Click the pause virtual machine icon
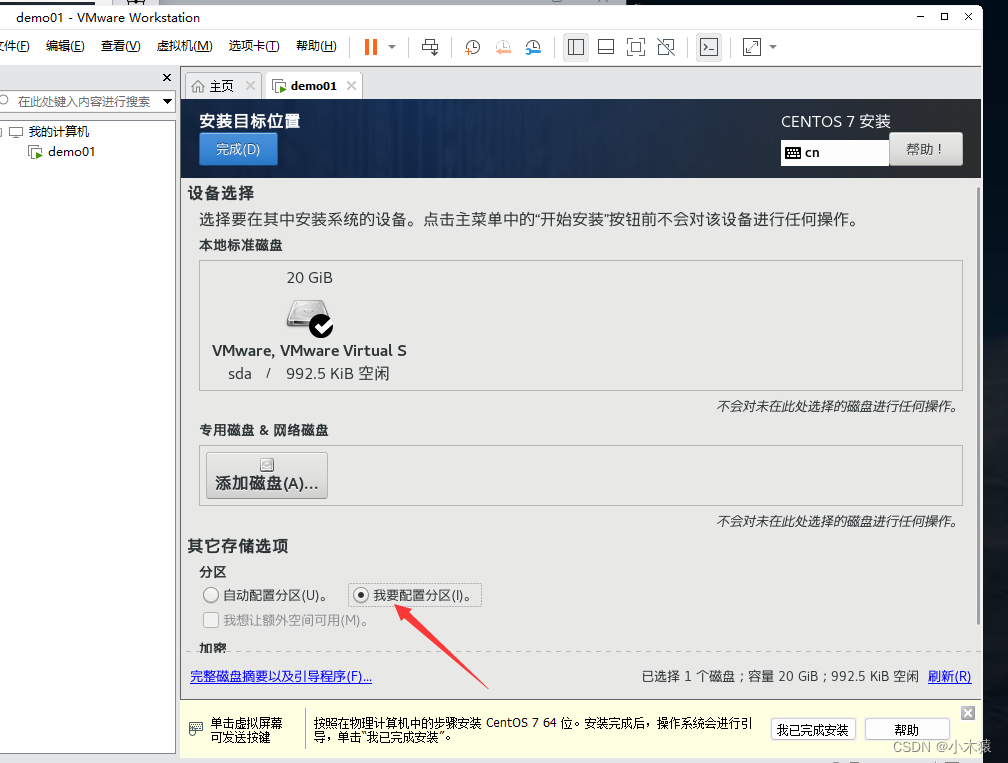 pyautogui.click(x=371, y=47)
